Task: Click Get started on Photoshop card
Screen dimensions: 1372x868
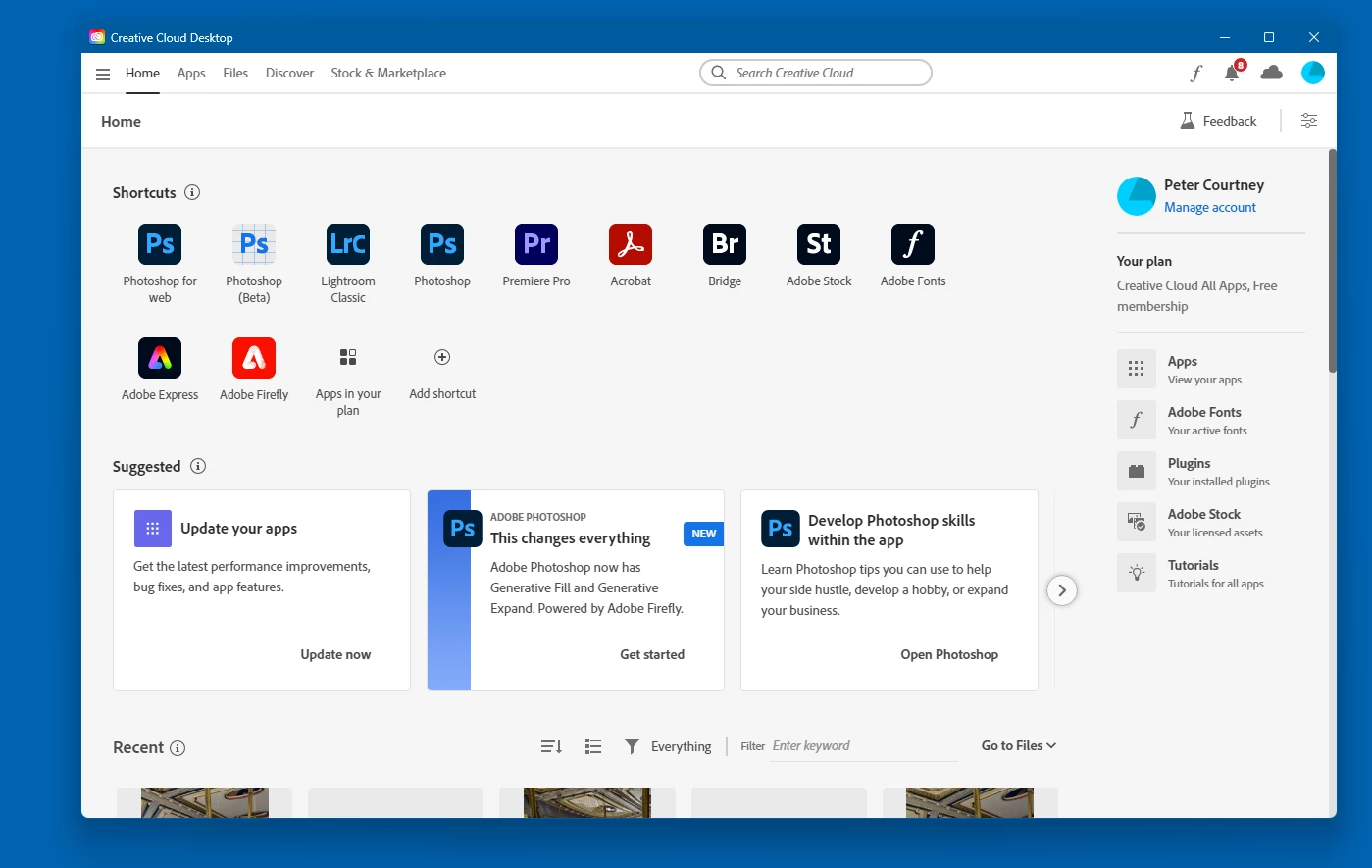Action: coord(652,655)
